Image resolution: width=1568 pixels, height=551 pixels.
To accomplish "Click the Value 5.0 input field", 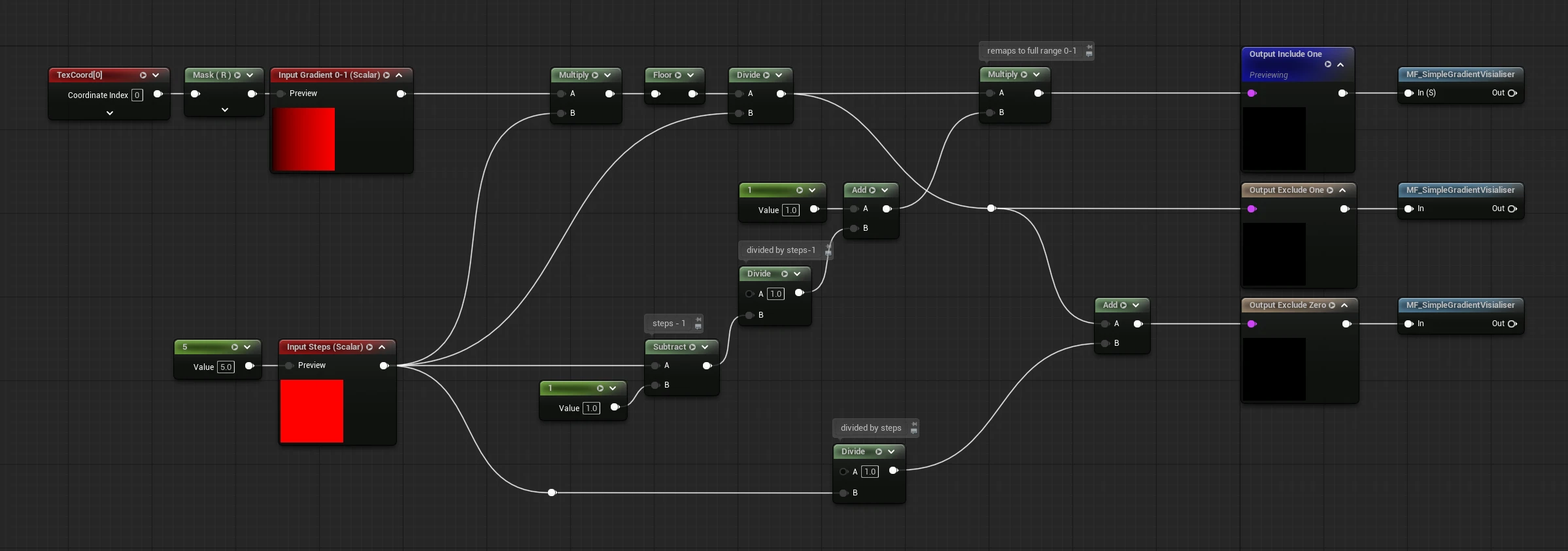I will [x=226, y=367].
